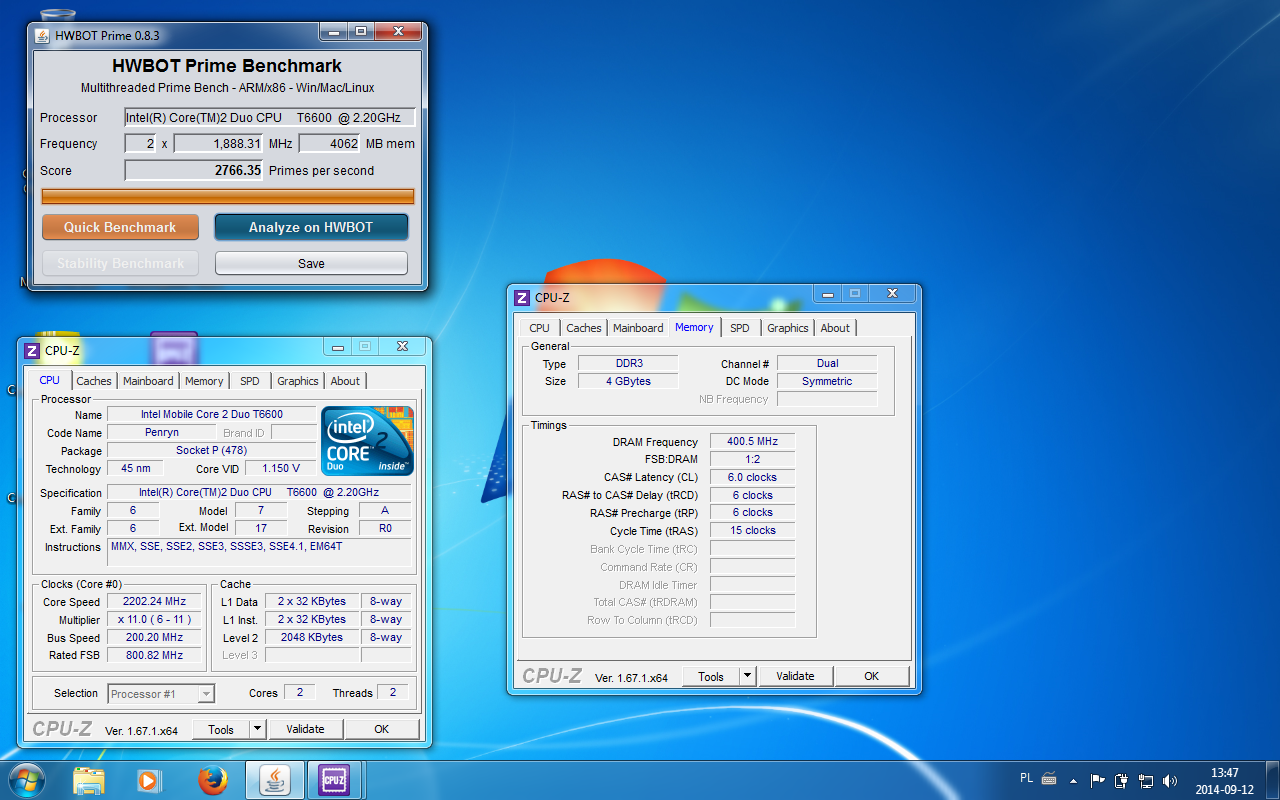Click the Cycle Time 15 clocks value
Viewport: 1280px width, 800px height.
(x=752, y=530)
